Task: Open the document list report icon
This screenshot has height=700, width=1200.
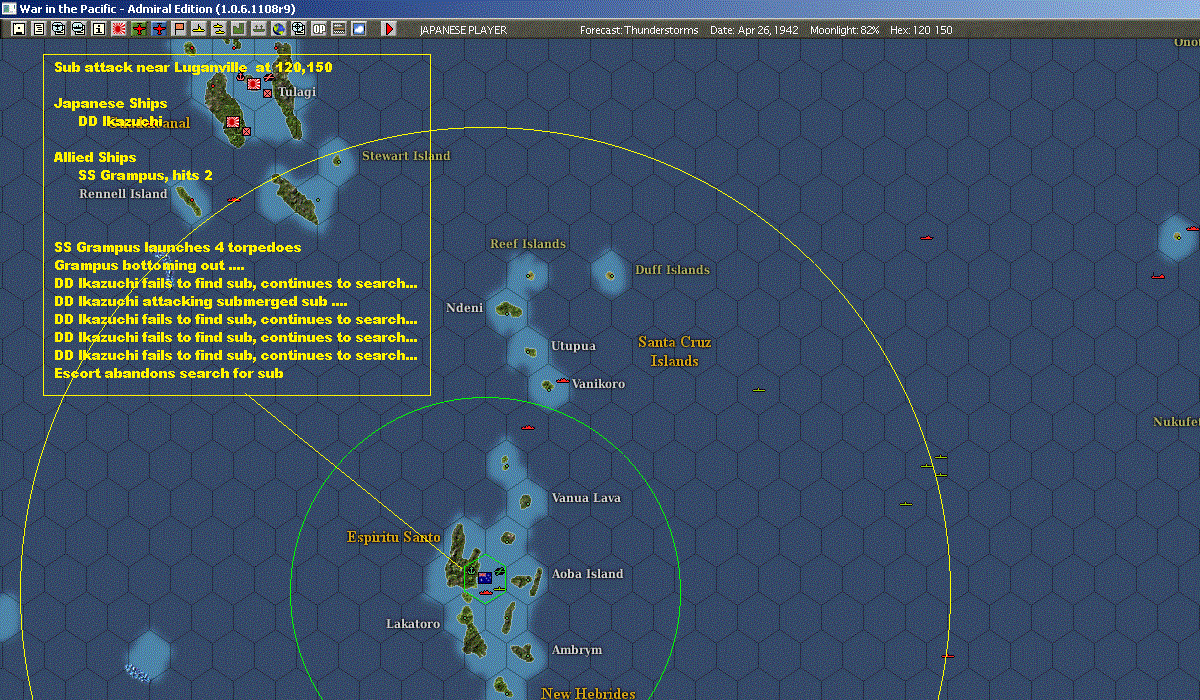Action: pyautogui.click(x=39, y=29)
